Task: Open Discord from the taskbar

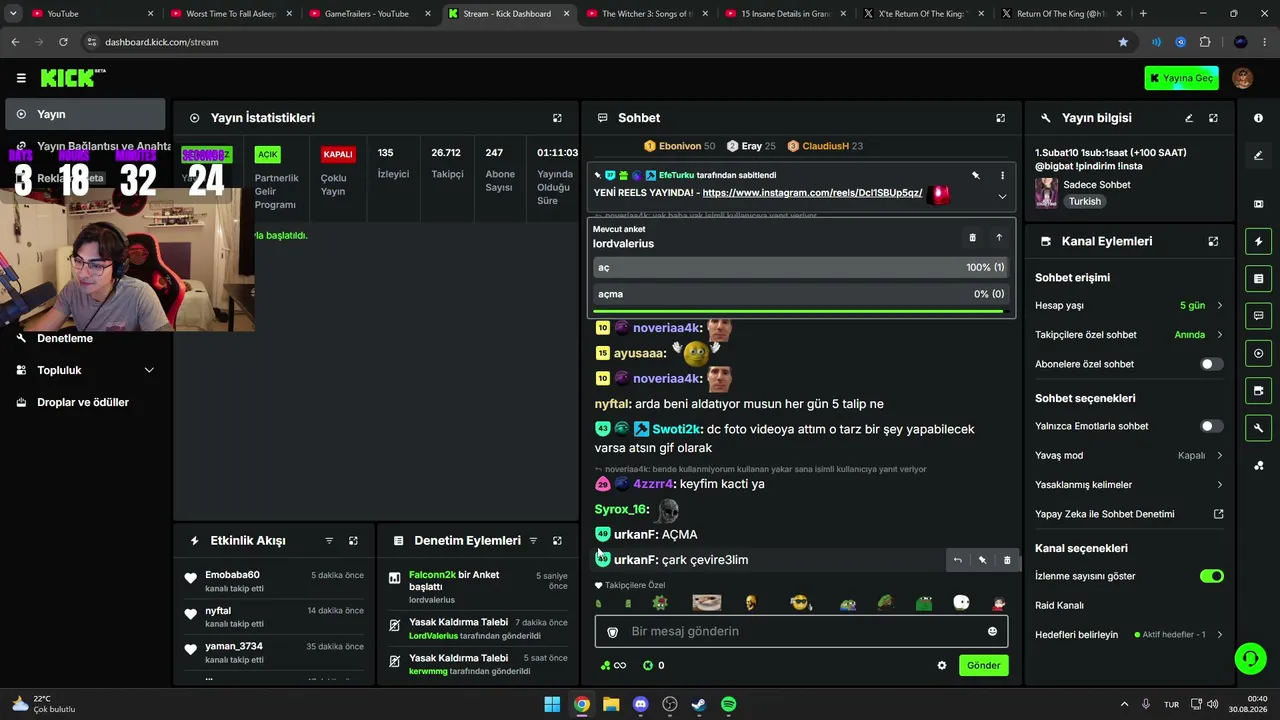Action: coord(641,704)
